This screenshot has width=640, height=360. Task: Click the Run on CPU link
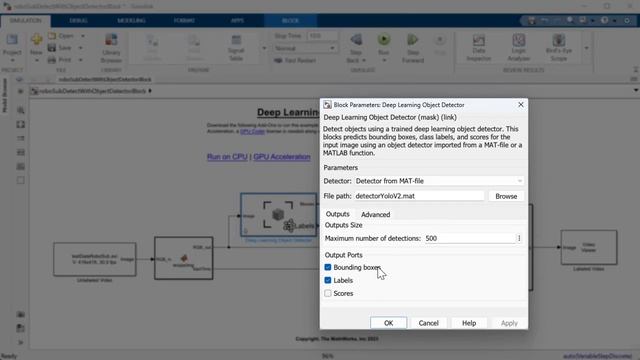[x=227, y=157]
